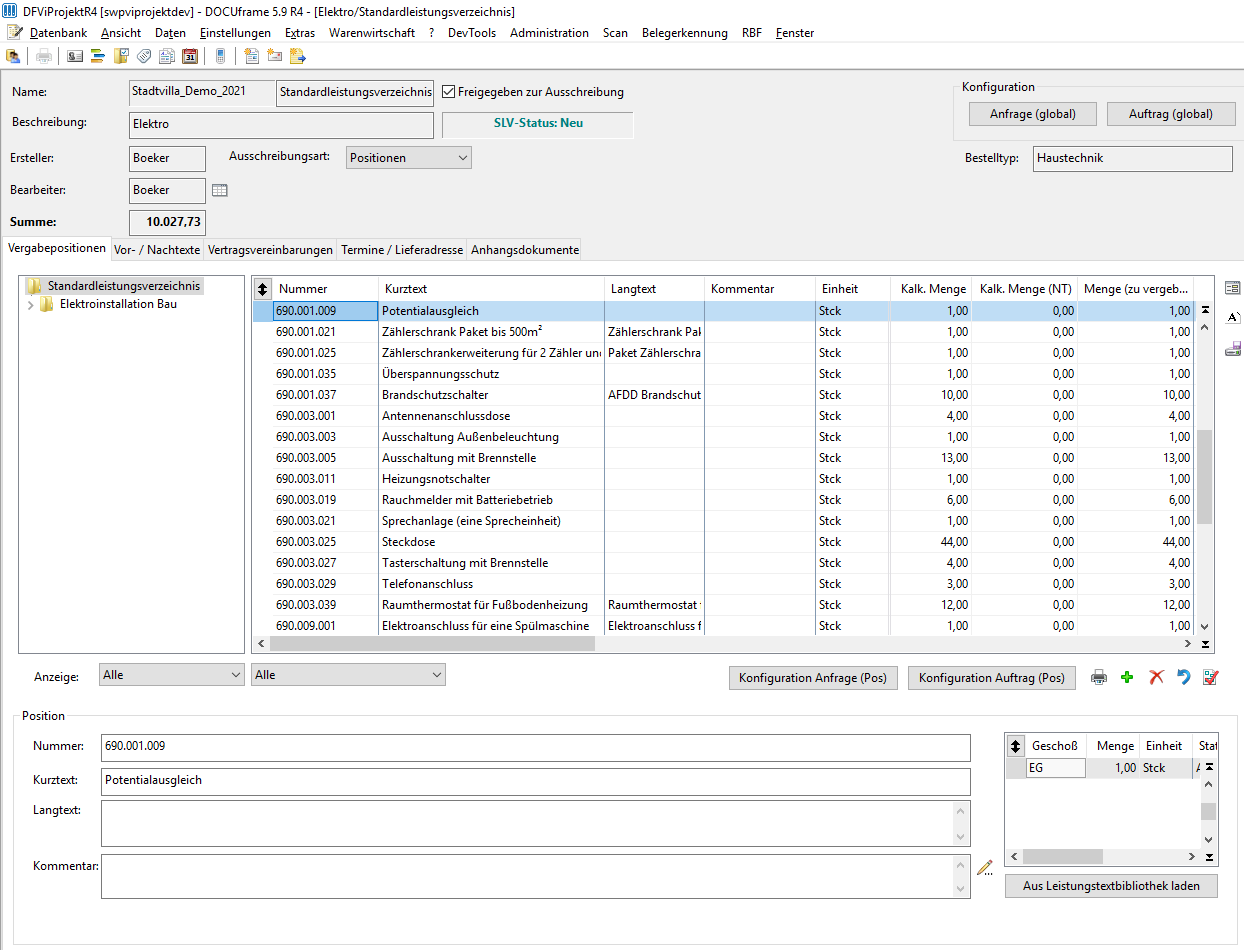Click the sort arrows icon in positions table header
The width and height of the screenshot is (1244, 950).
pyautogui.click(x=263, y=288)
